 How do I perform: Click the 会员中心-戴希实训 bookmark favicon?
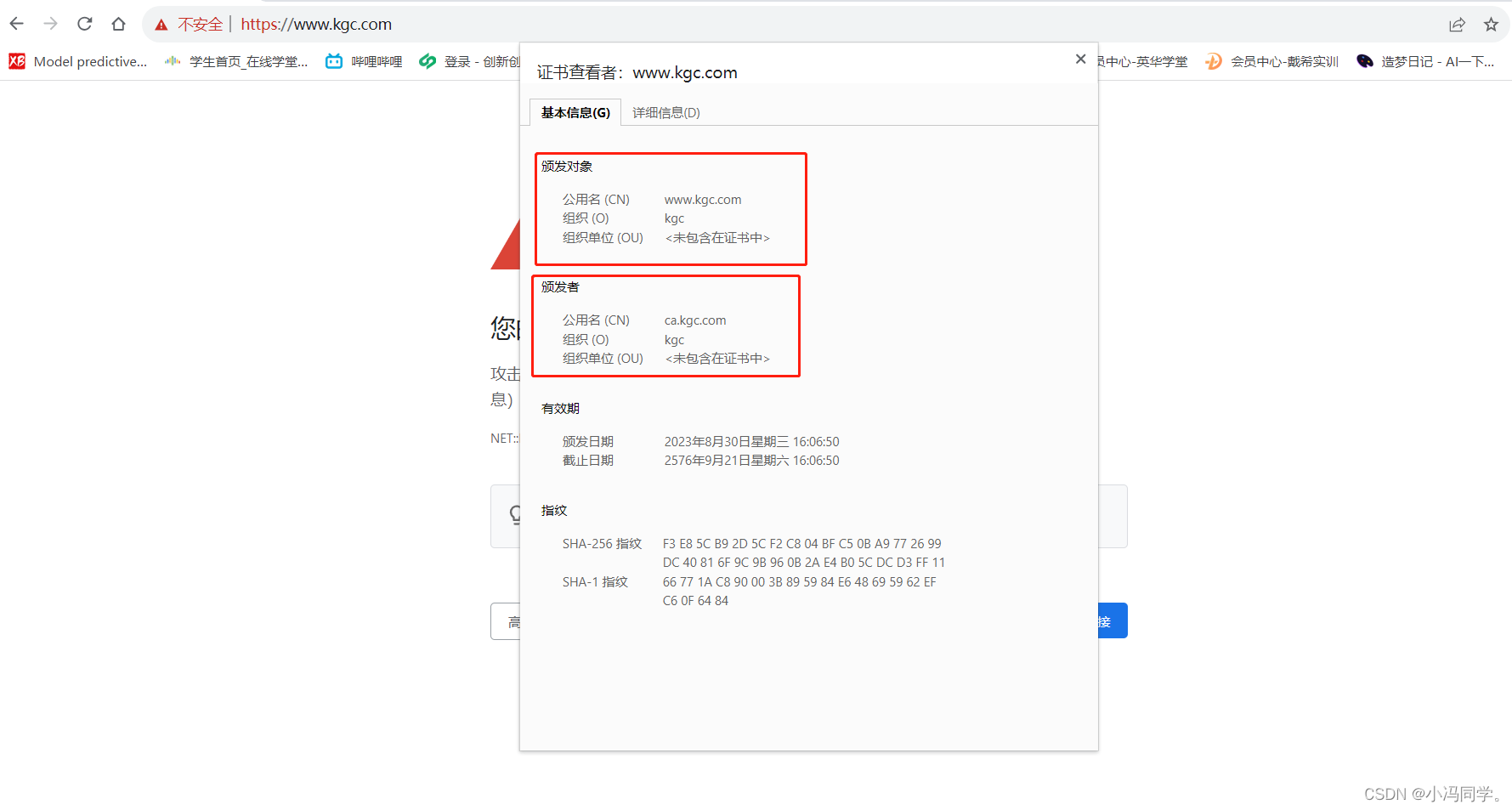(1214, 61)
